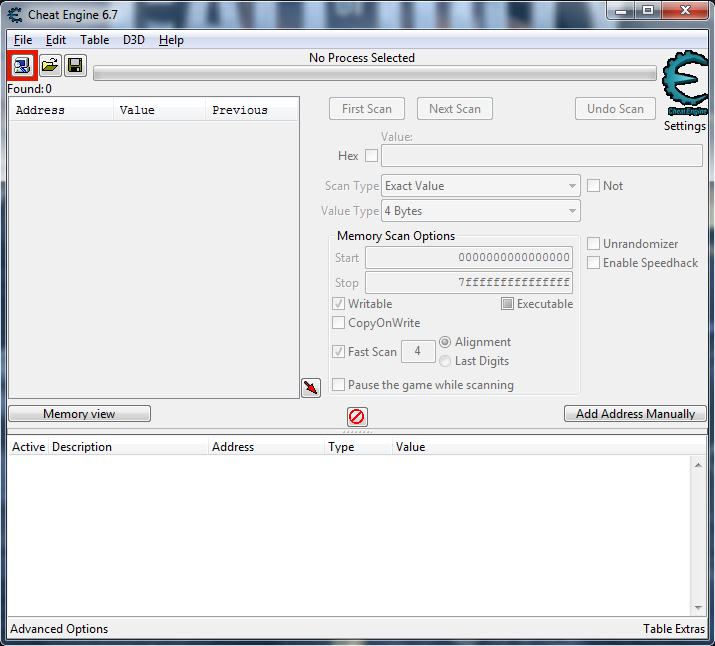Save the cheat table floppy icon
The image size is (715, 646).
[x=75, y=66]
